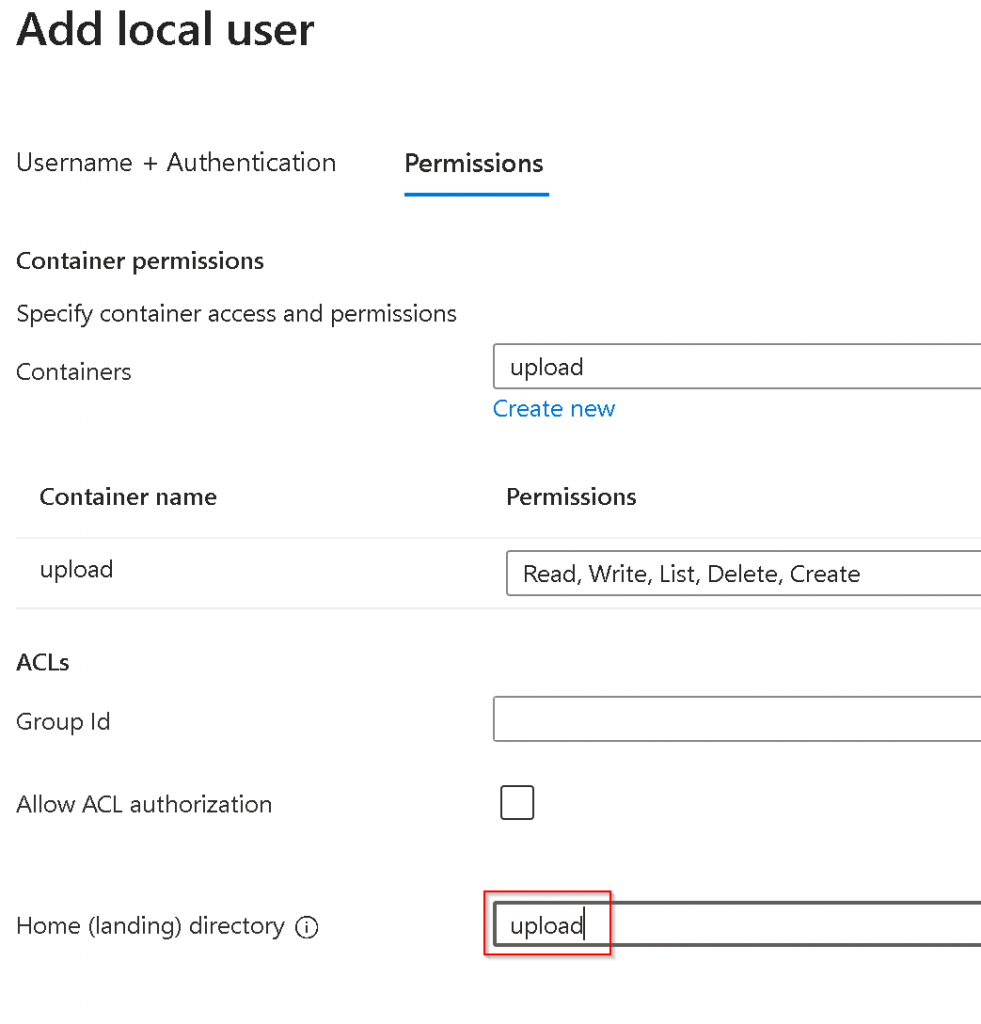Click the Home (landing) directory label
This screenshot has height=1024, width=981.
click(x=151, y=926)
